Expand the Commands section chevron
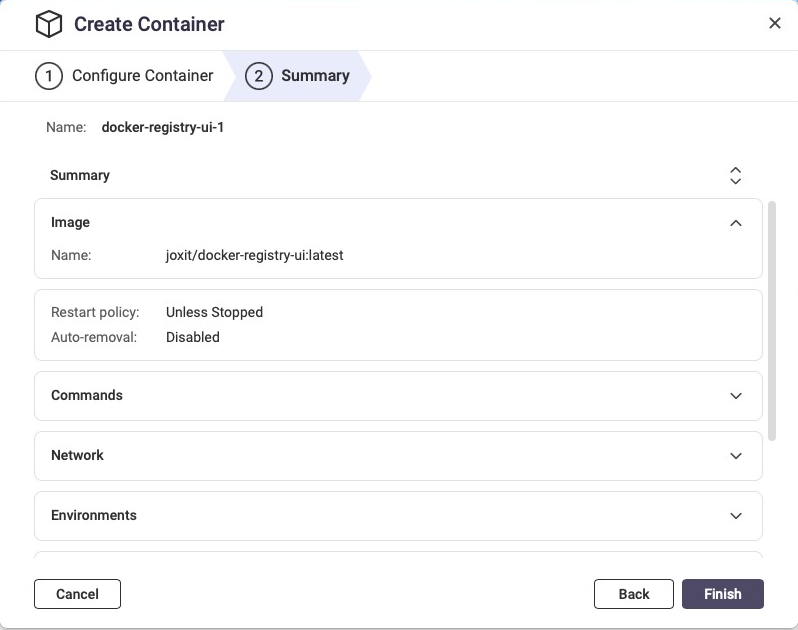 coord(735,396)
